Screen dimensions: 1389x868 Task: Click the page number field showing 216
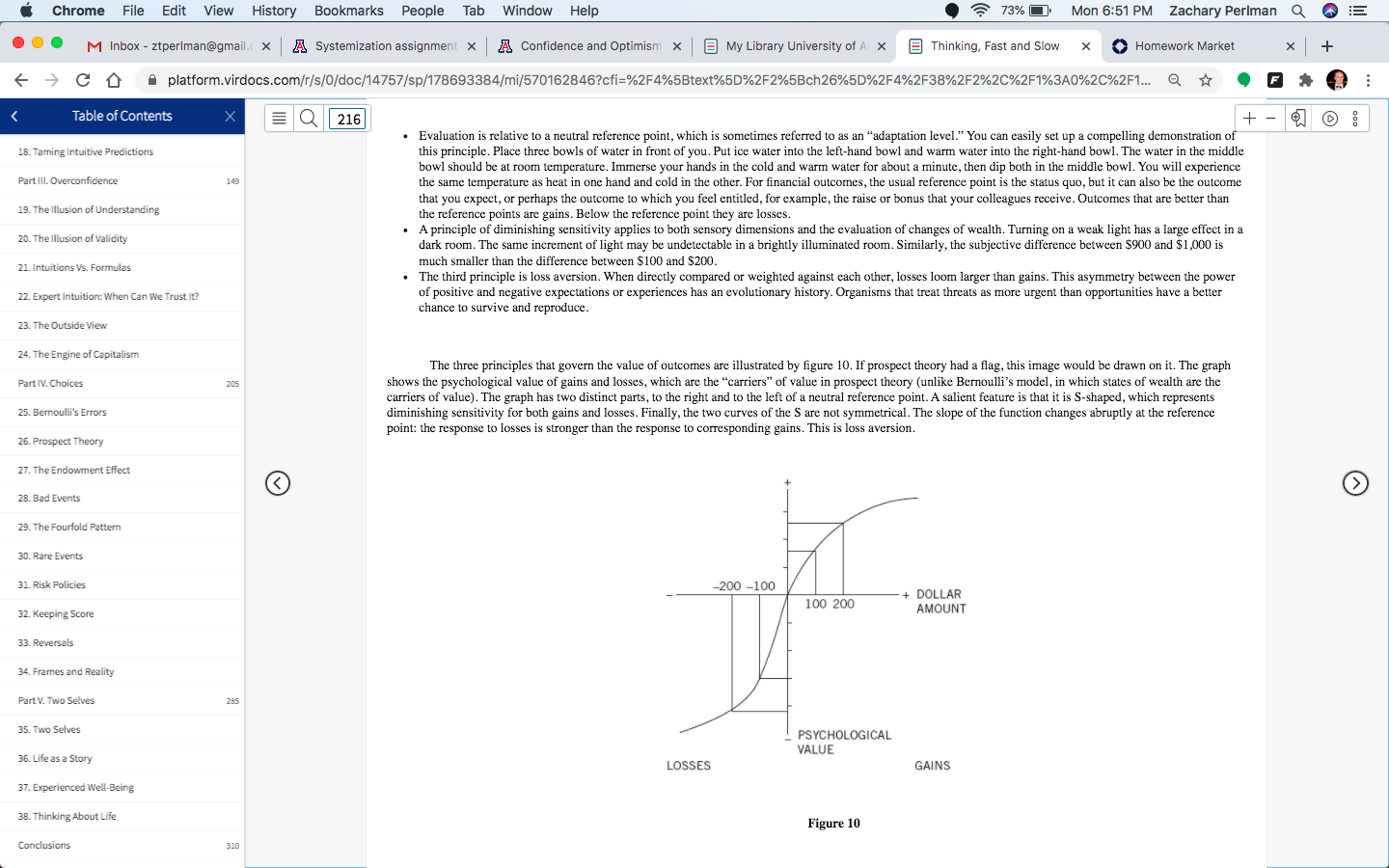tap(348, 119)
